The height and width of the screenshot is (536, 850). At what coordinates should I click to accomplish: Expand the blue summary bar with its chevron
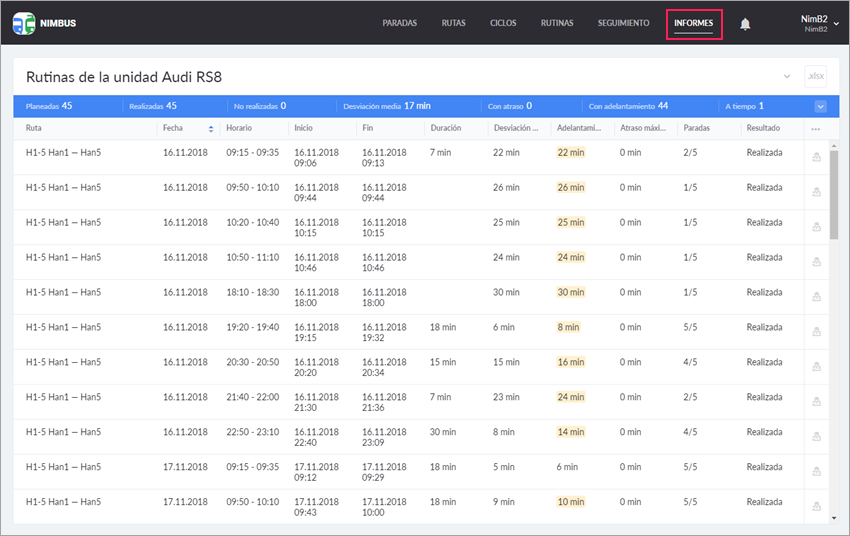[x=820, y=106]
